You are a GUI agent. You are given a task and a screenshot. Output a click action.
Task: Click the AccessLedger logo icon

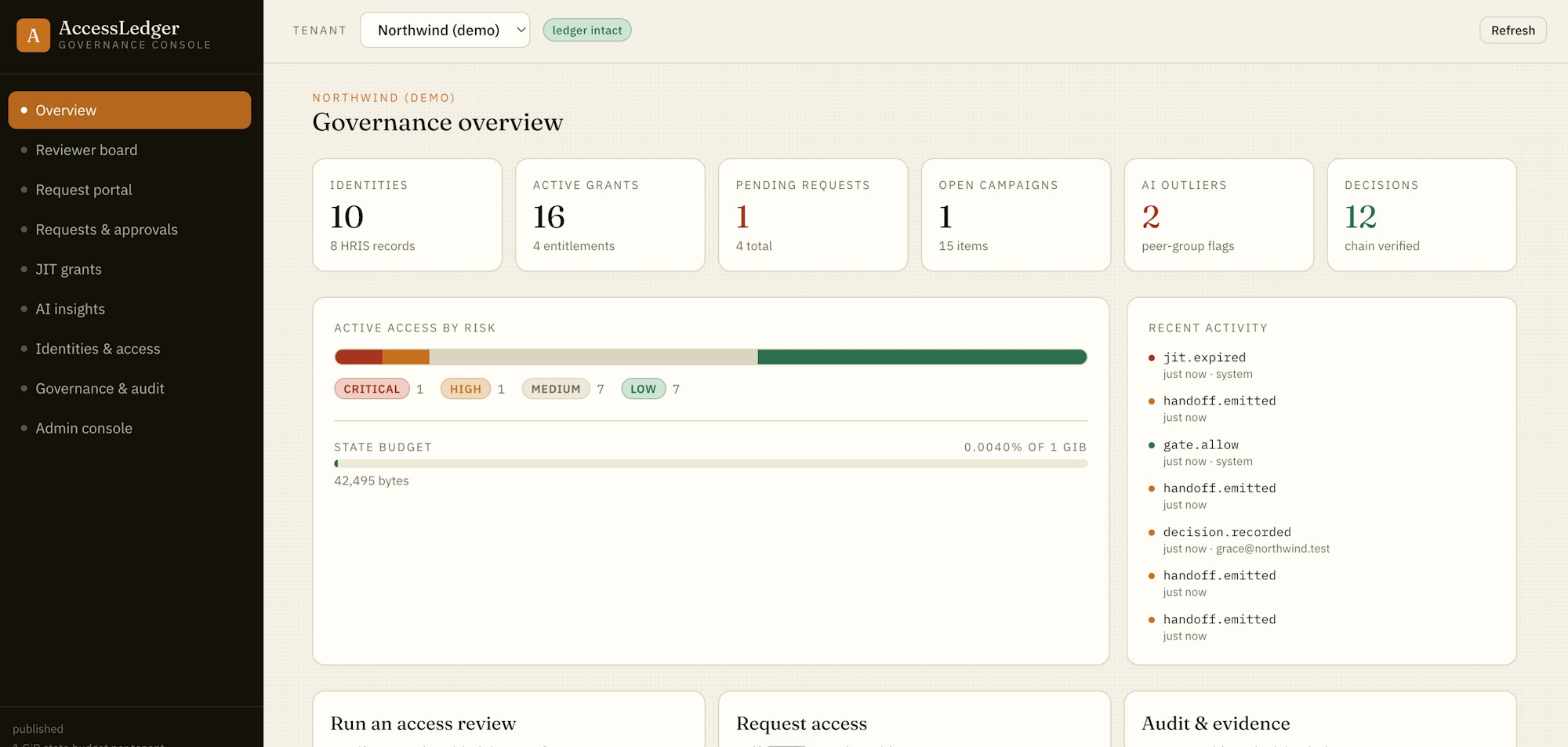point(33,35)
